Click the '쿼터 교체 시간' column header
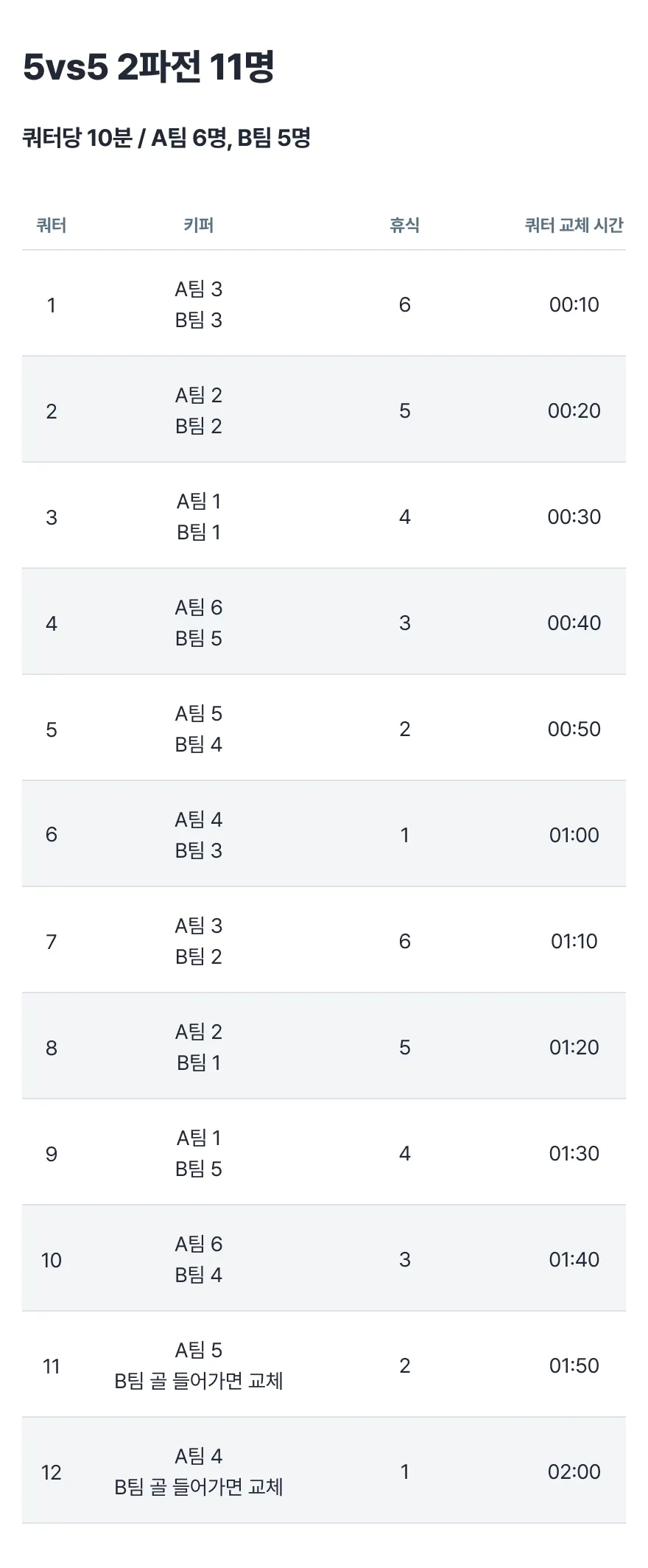 (574, 225)
